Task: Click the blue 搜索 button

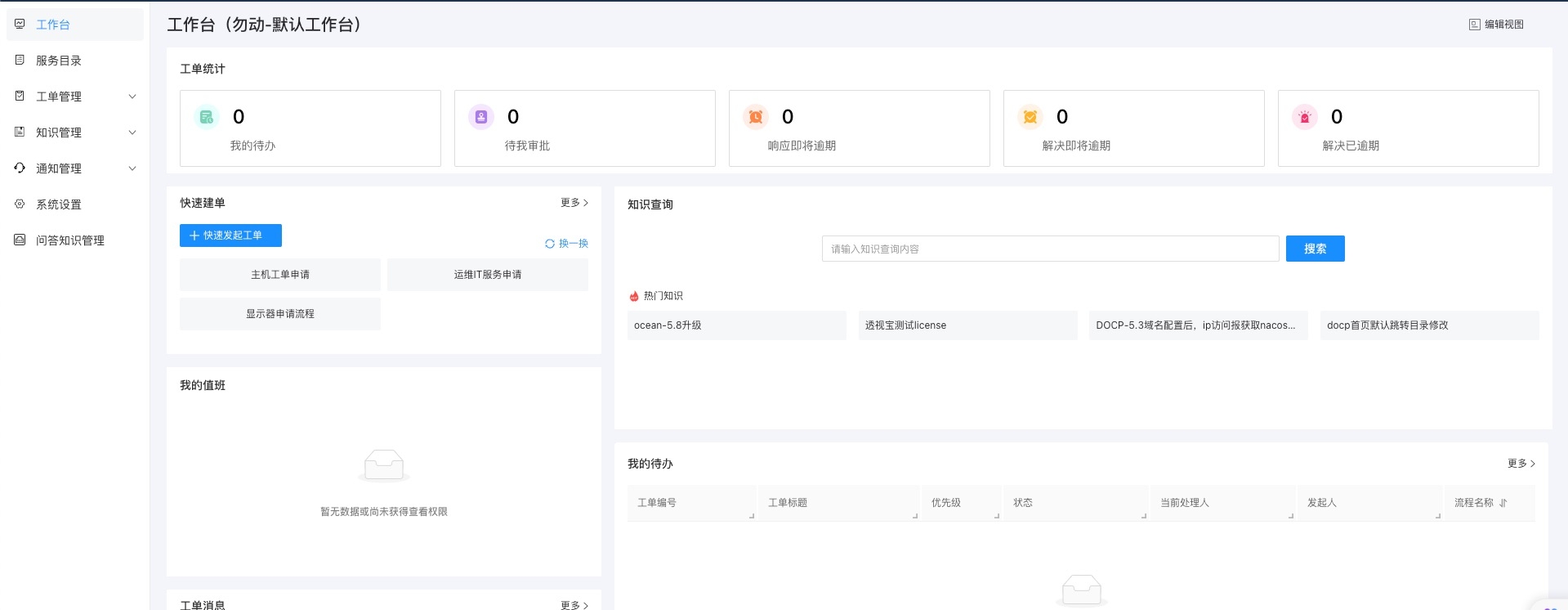Action: [x=1315, y=249]
